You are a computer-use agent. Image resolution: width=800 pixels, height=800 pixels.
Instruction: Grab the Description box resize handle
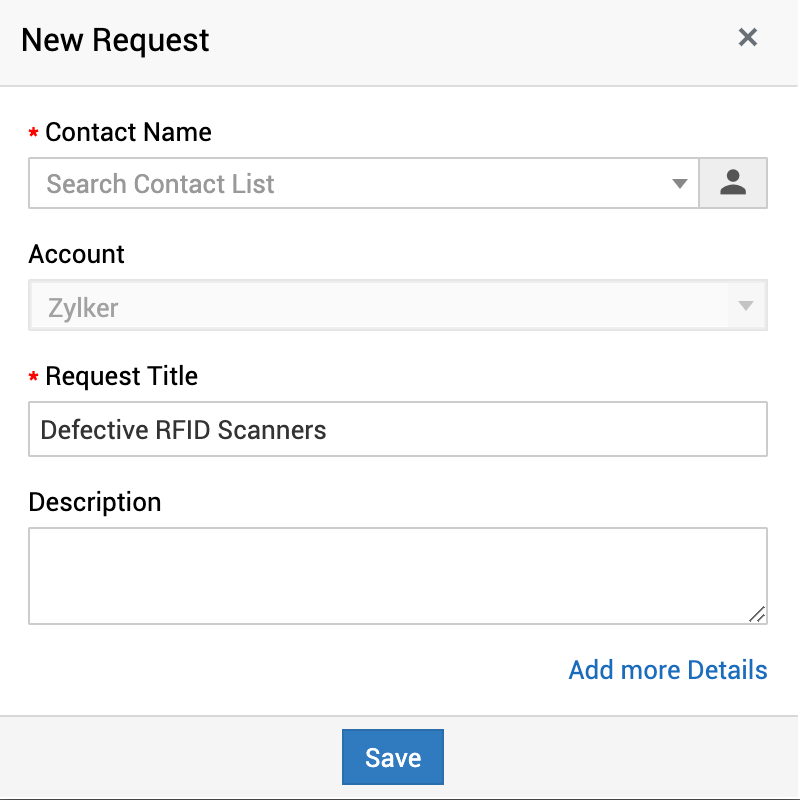pyautogui.click(x=758, y=615)
